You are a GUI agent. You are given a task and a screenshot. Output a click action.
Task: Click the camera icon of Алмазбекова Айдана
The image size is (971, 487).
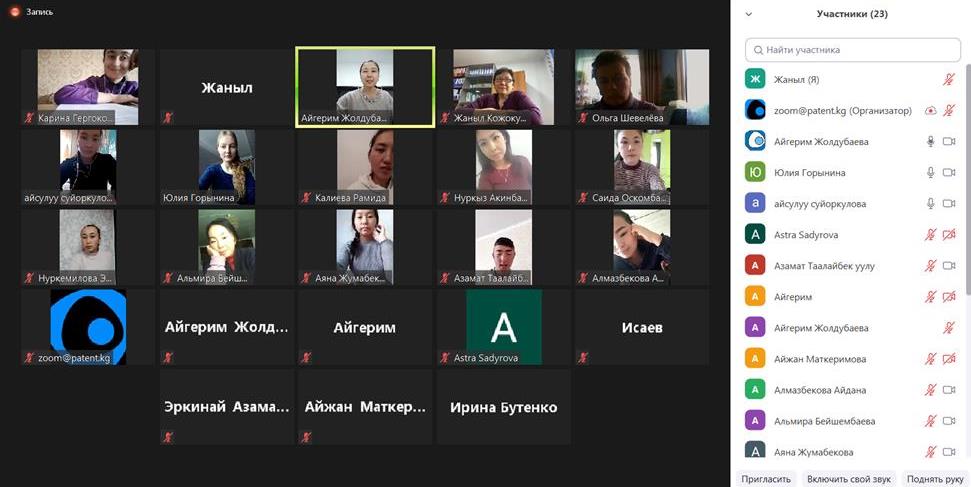pos(949,390)
